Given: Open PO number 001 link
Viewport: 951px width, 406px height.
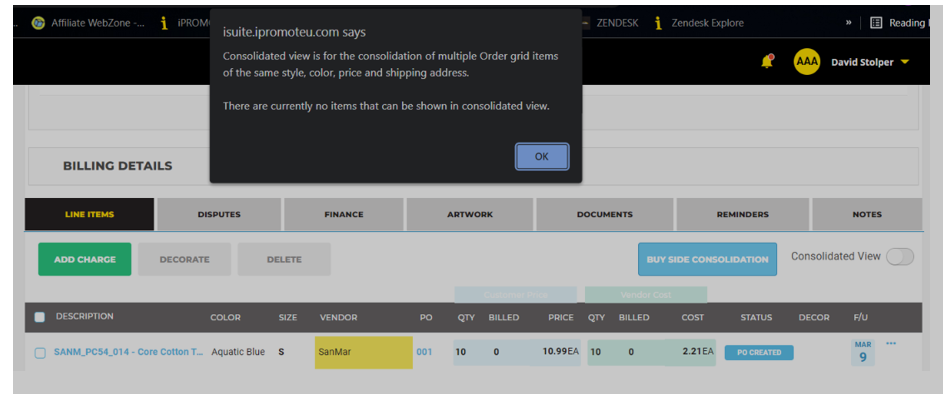Looking at the screenshot, I should [x=424, y=352].
